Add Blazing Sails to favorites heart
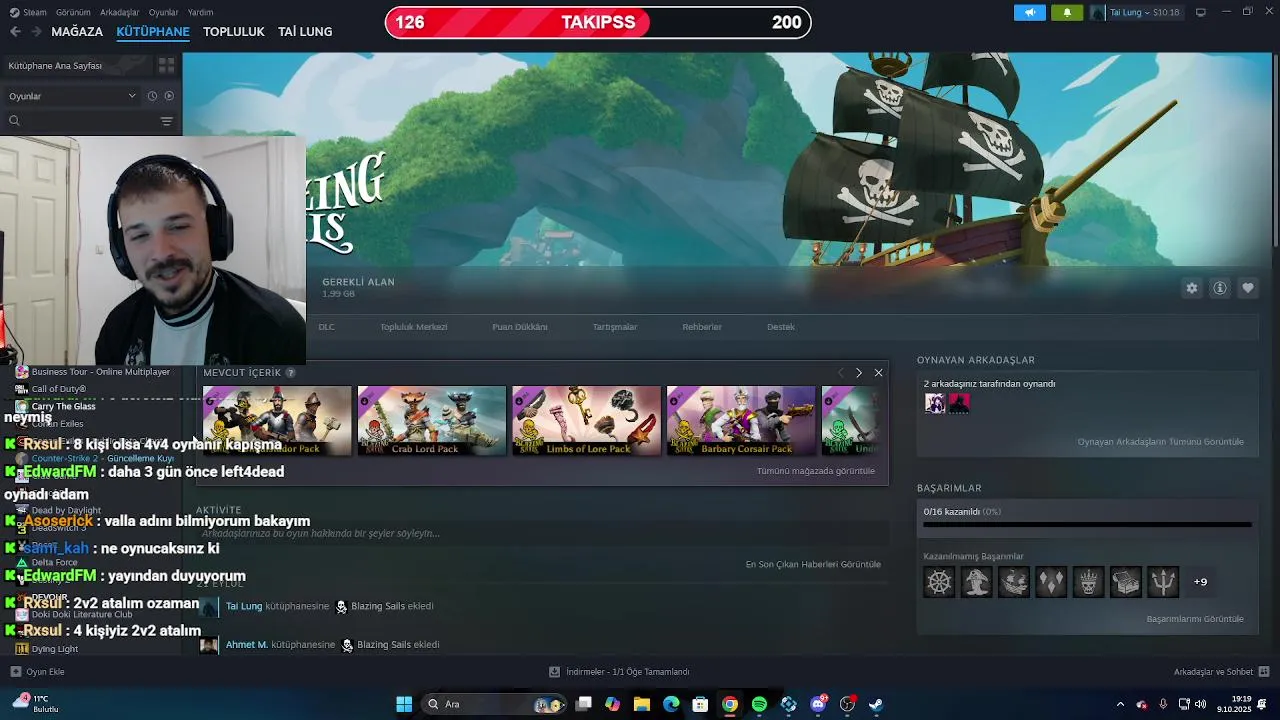1280x720 pixels. point(1248,288)
